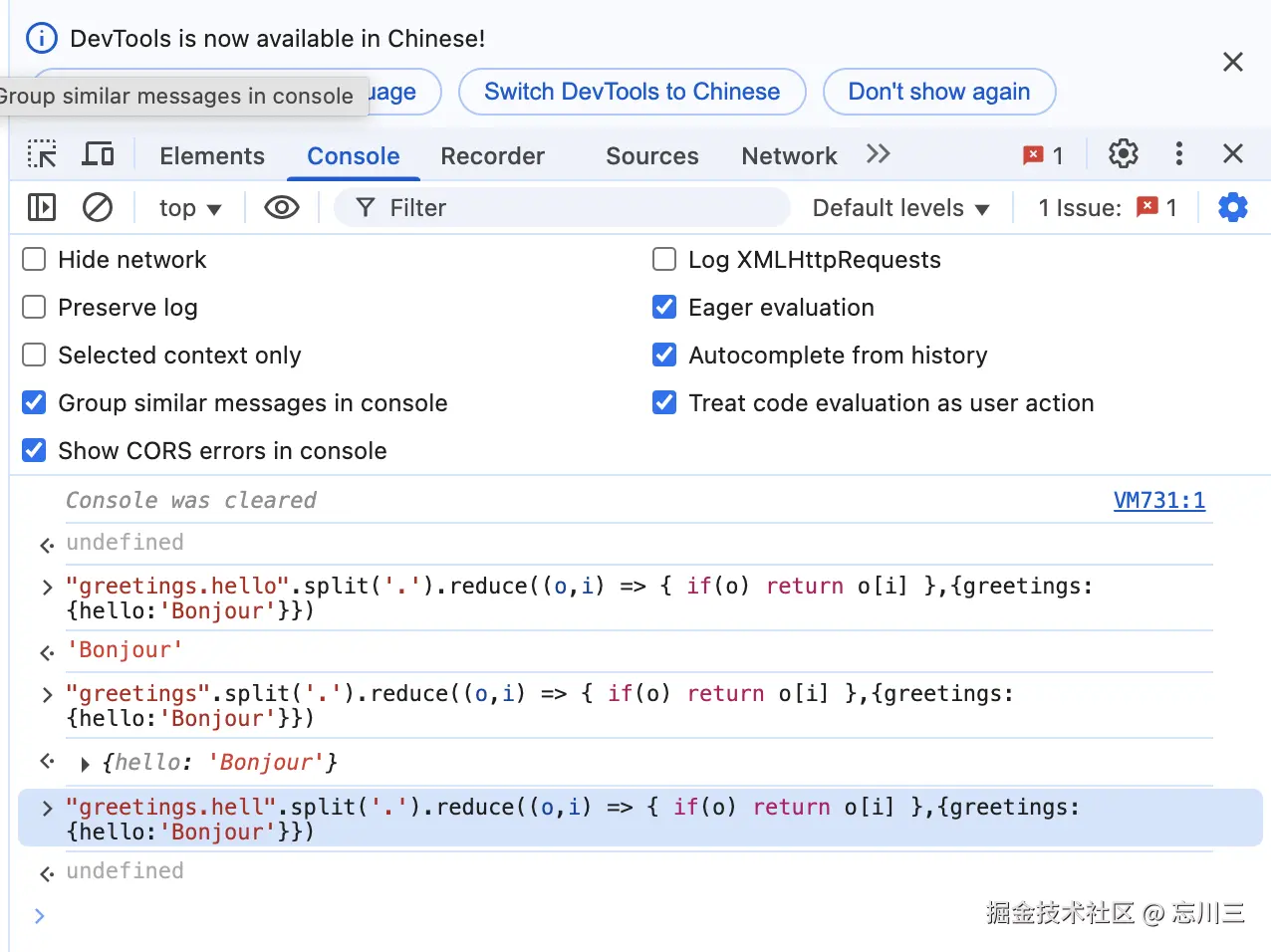Show more tabs with double chevron
The image size is (1271, 952).
[x=878, y=154]
